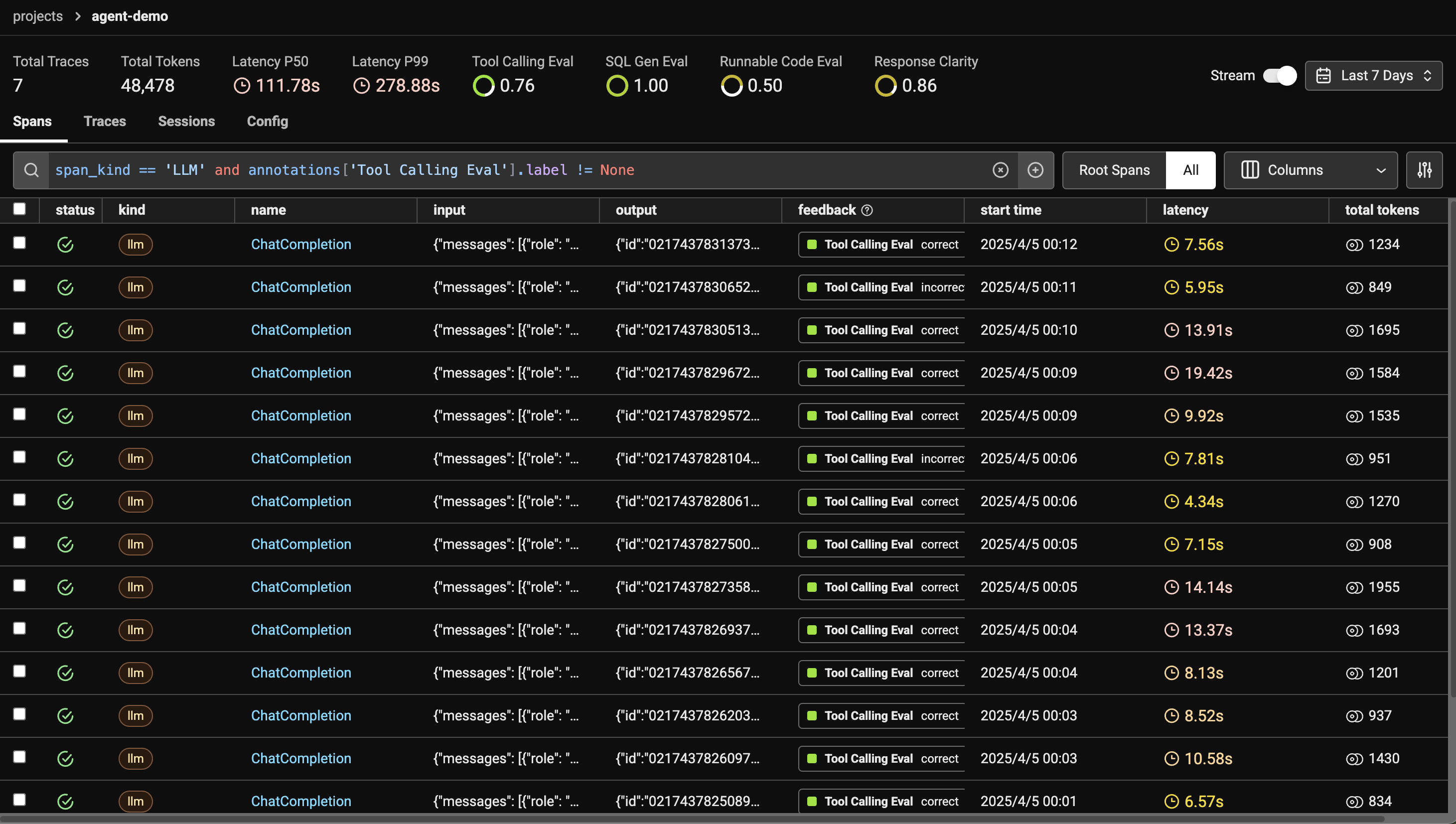Click the Tool Calling Eval score ring
The image size is (1456, 824).
483,86
